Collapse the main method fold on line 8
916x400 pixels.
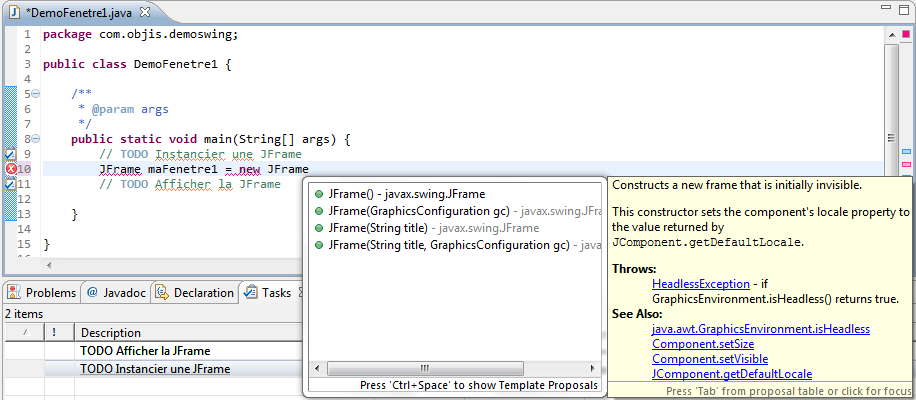tap(35, 139)
